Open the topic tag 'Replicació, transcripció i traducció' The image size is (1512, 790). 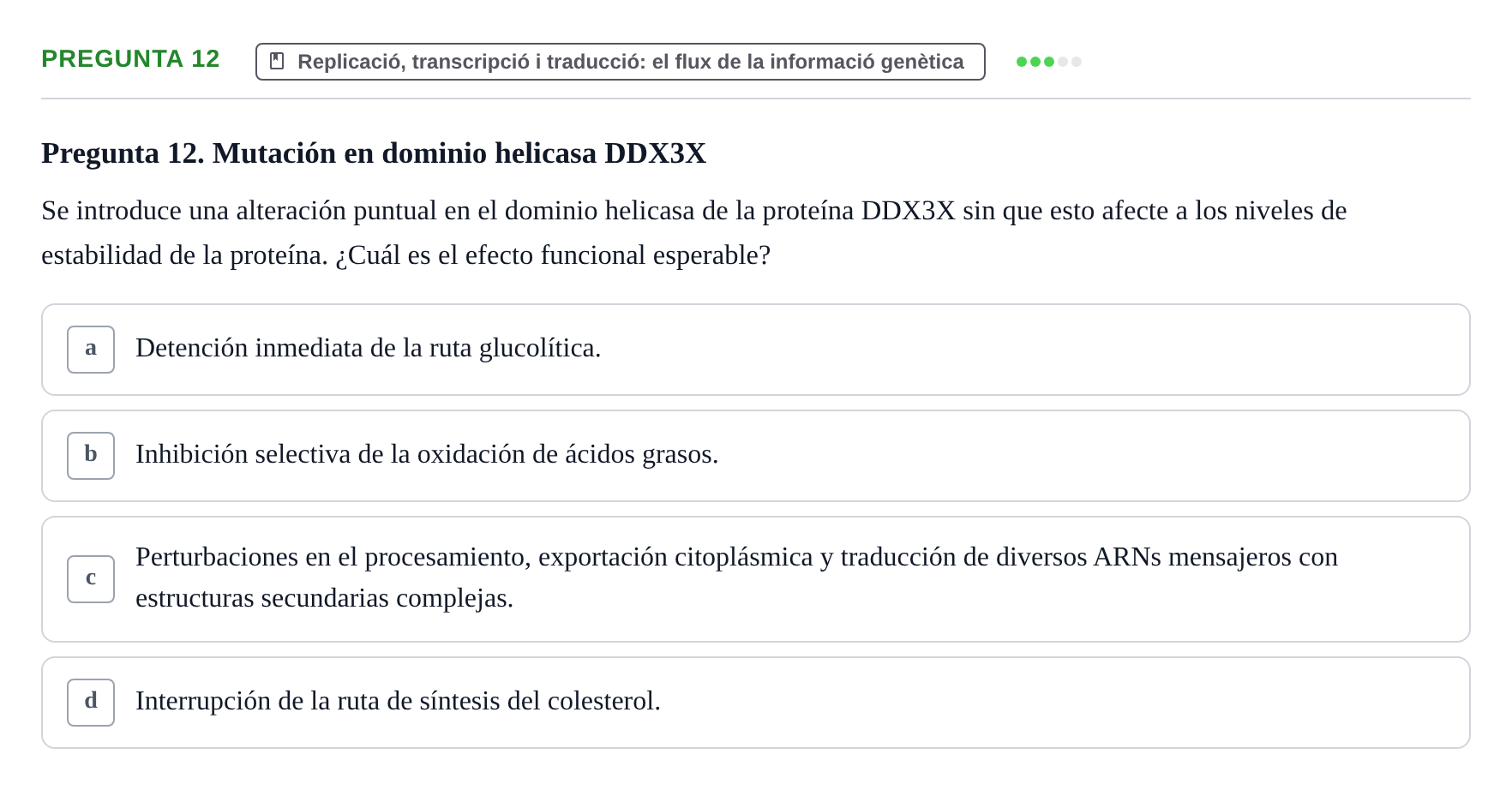(x=621, y=62)
